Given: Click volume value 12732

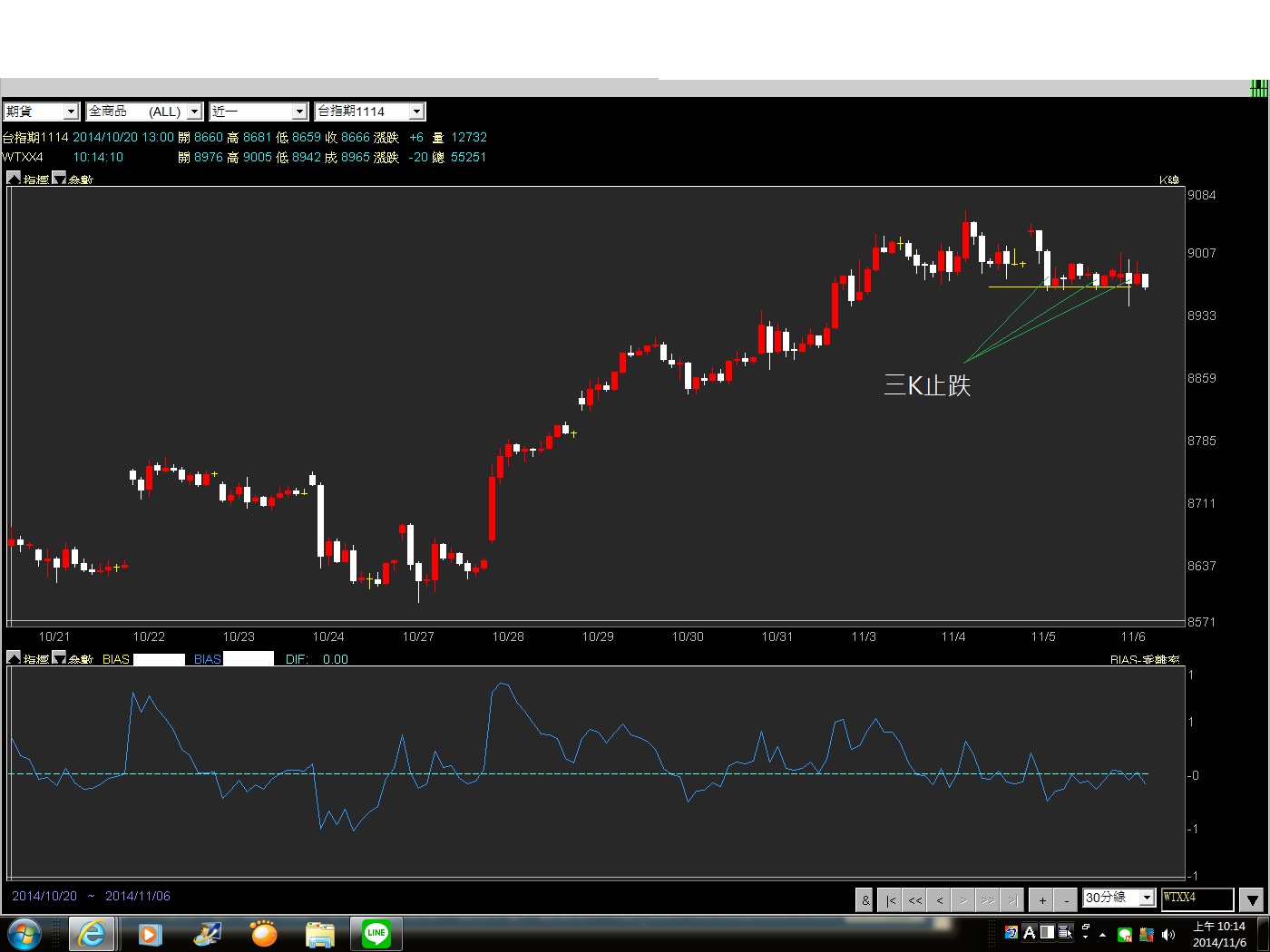Looking at the screenshot, I should 469,137.
